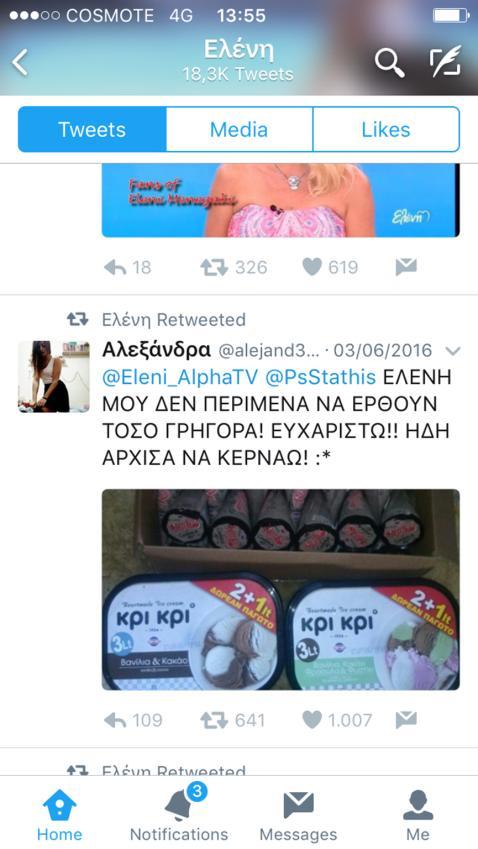The image size is (478, 849).
Task: Send first tweet via direct message icon
Action: (406, 266)
